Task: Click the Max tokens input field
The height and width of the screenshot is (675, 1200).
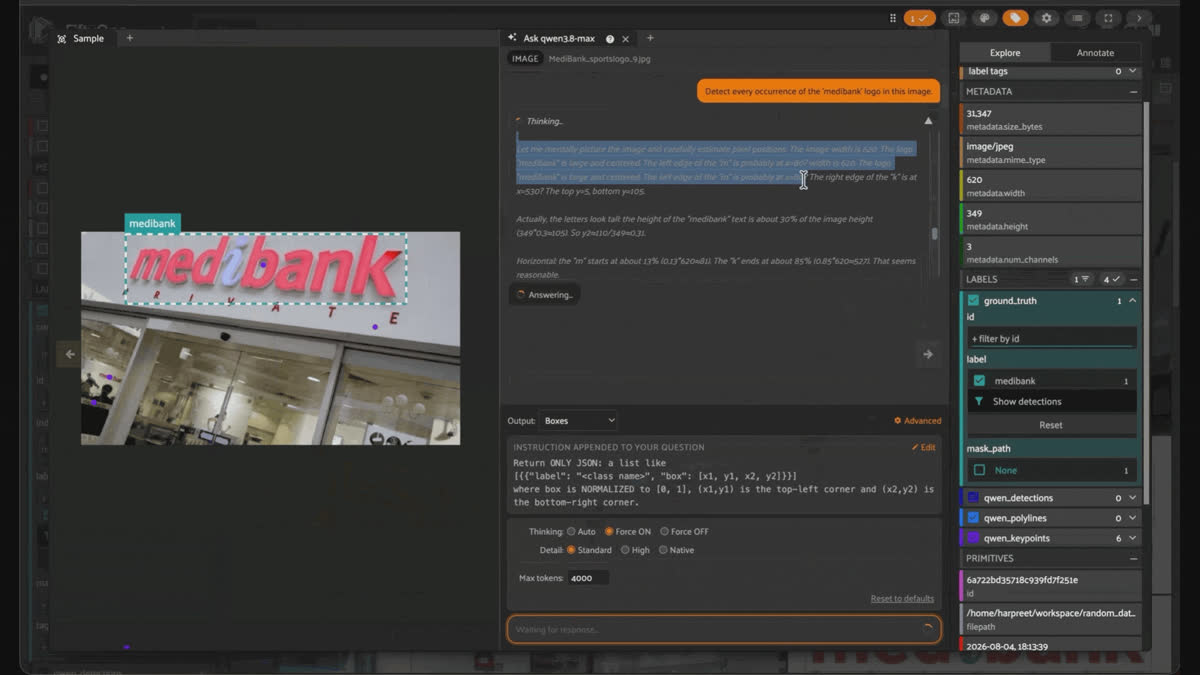Action: pyautogui.click(x=588, y=578)
